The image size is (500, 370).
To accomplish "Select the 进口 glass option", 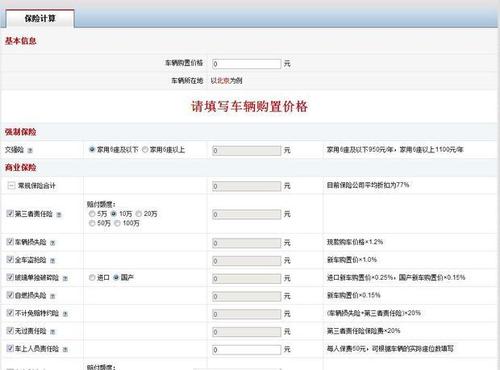I will 92,277.
